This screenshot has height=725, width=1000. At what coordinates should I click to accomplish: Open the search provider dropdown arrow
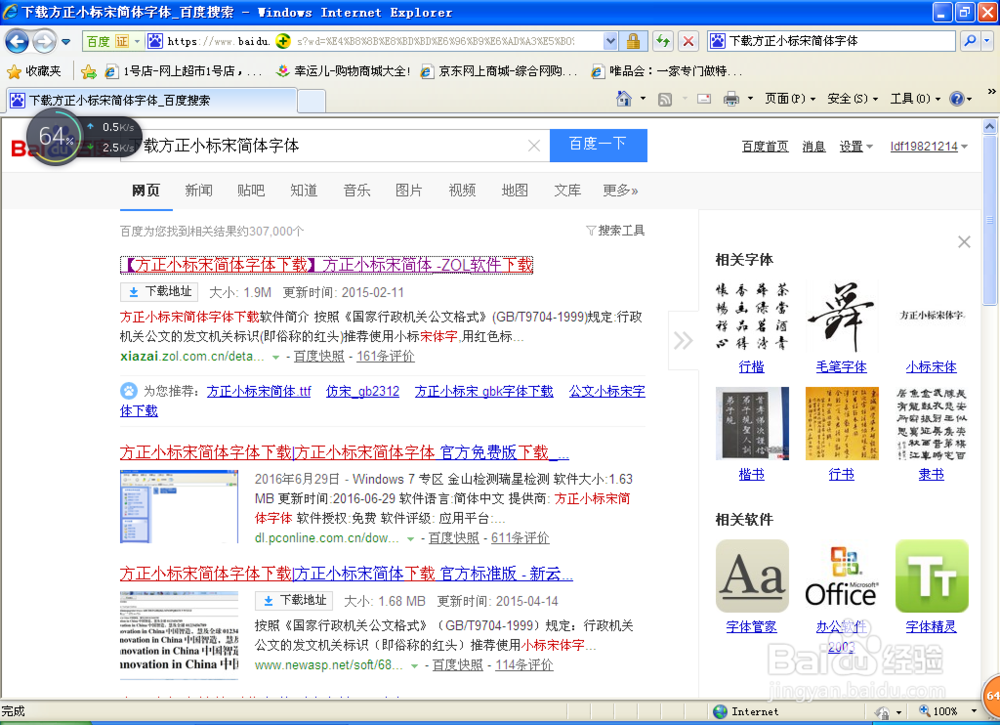click(x=987, y=41)
